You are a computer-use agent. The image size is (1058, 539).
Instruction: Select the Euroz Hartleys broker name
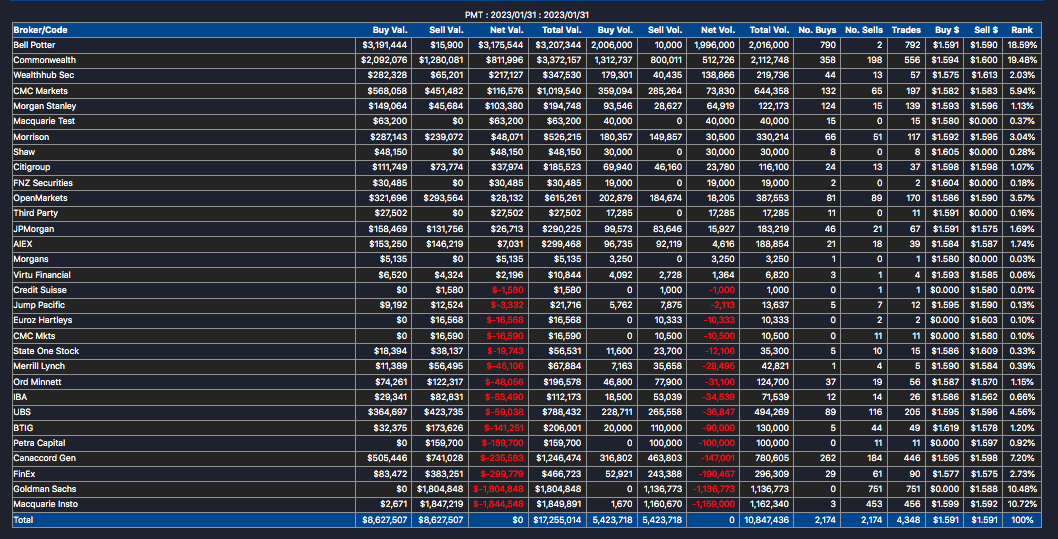click(x=43, y=320)
